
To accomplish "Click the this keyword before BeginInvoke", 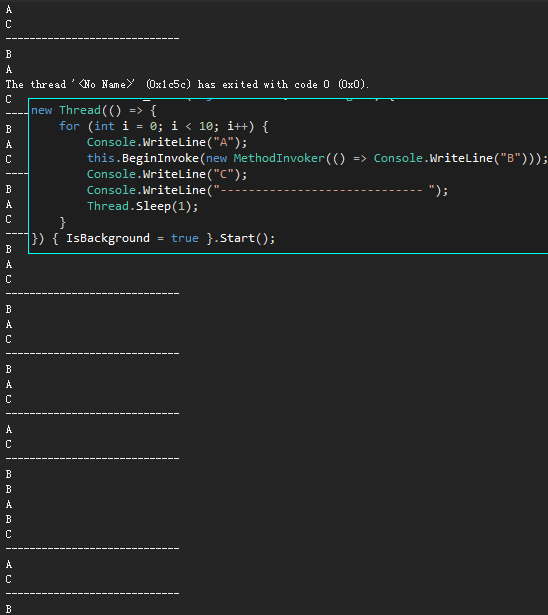I will click(101, 158).
